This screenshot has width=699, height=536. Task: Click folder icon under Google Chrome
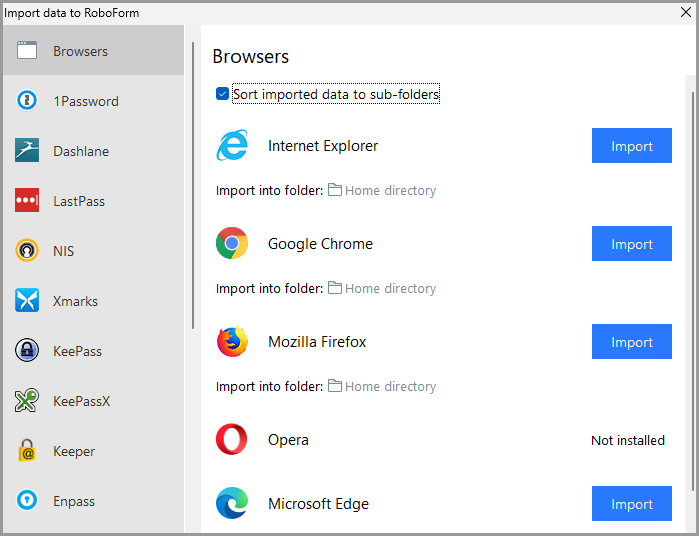coord(335,288)
